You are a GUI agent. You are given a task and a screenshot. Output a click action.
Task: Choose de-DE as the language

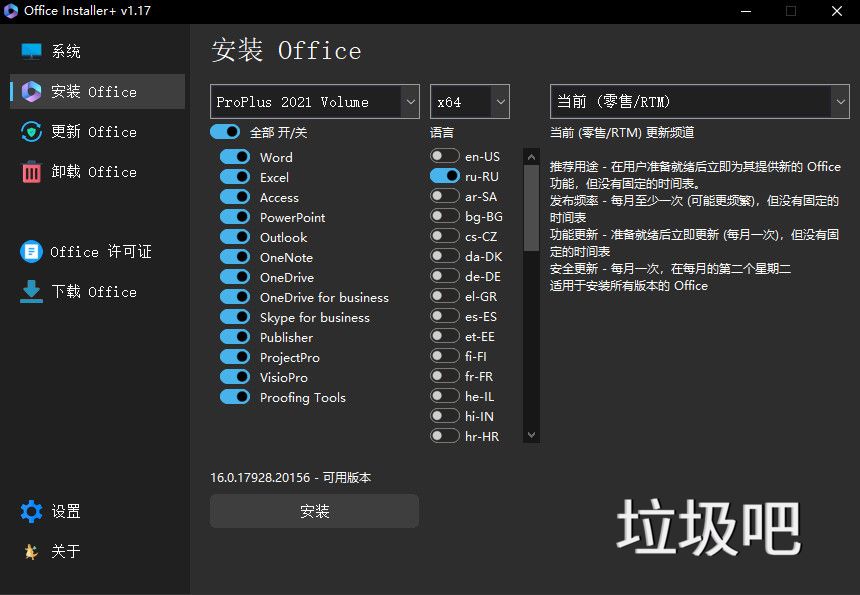[x=443, y=276]
